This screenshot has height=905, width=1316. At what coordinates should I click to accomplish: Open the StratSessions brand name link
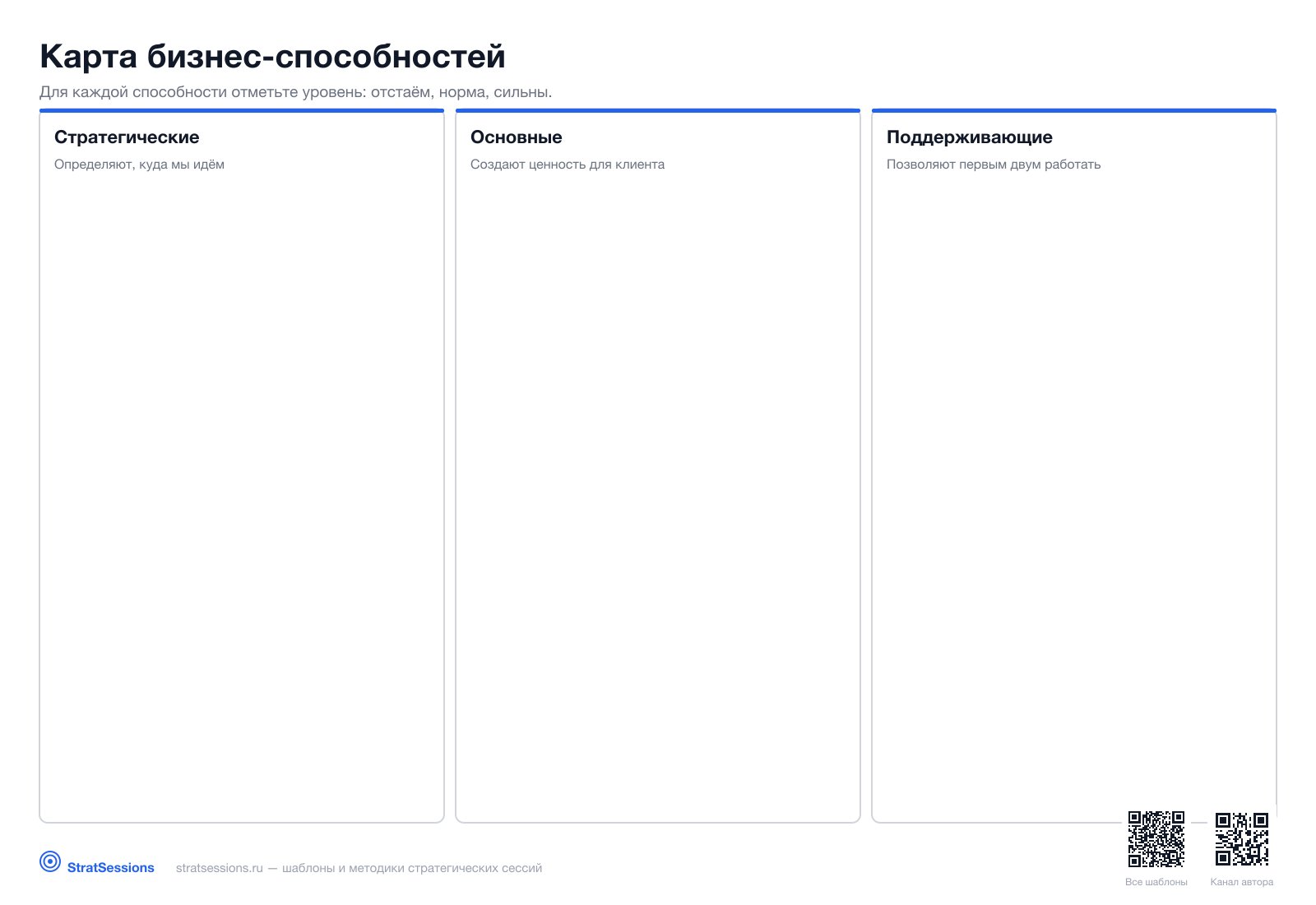click(x=111, y=868)
